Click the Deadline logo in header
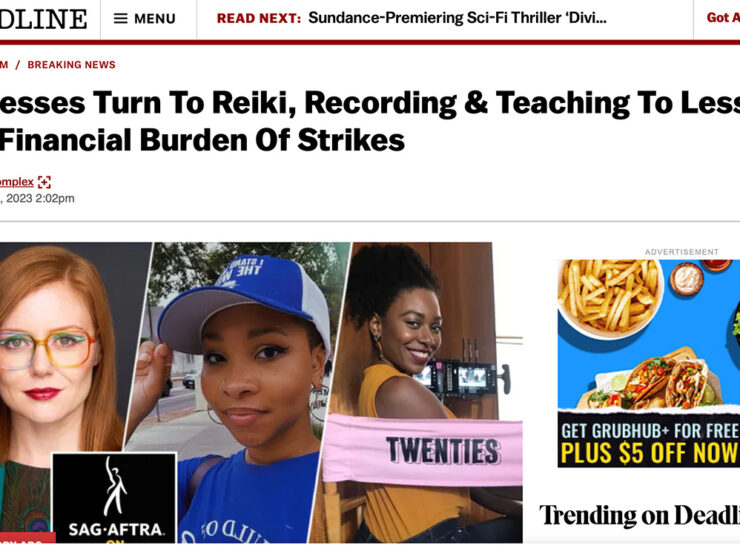740x560 pixels. tap(43, 19)
